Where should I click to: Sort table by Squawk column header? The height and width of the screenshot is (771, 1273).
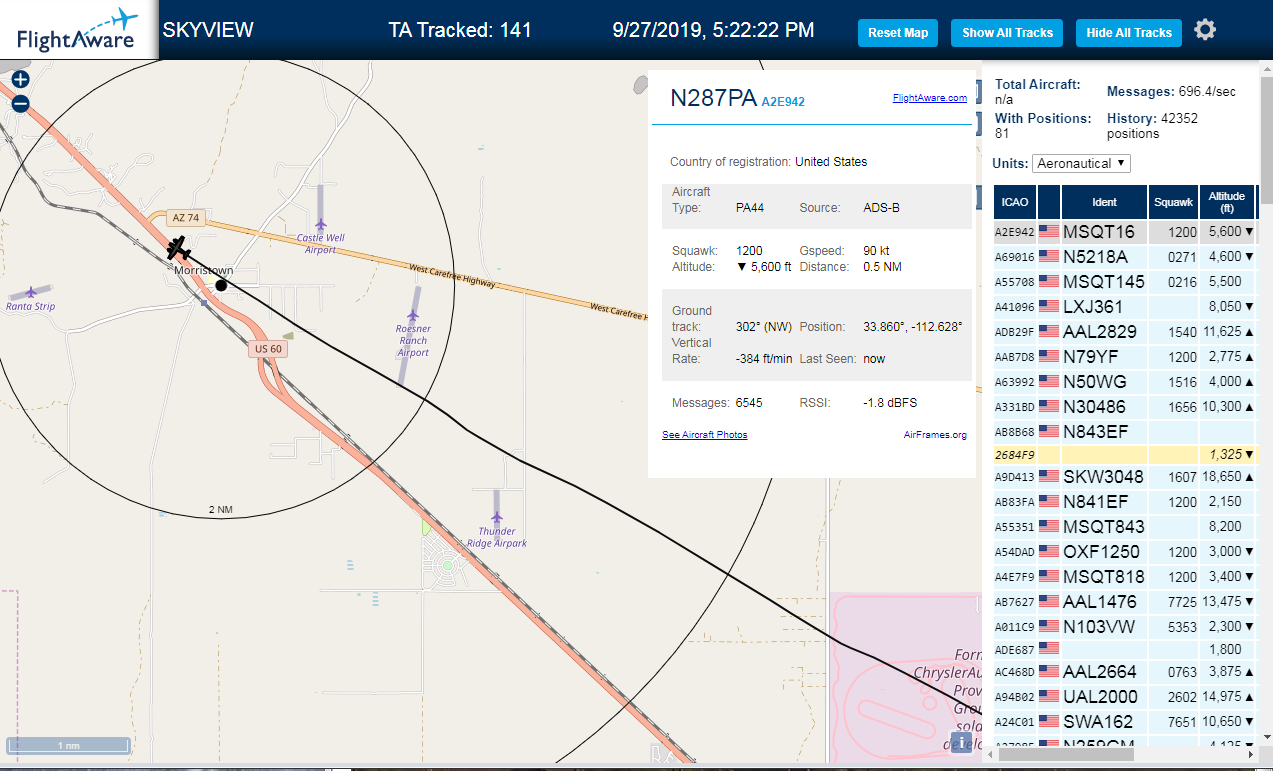[x=1173, y=202]
